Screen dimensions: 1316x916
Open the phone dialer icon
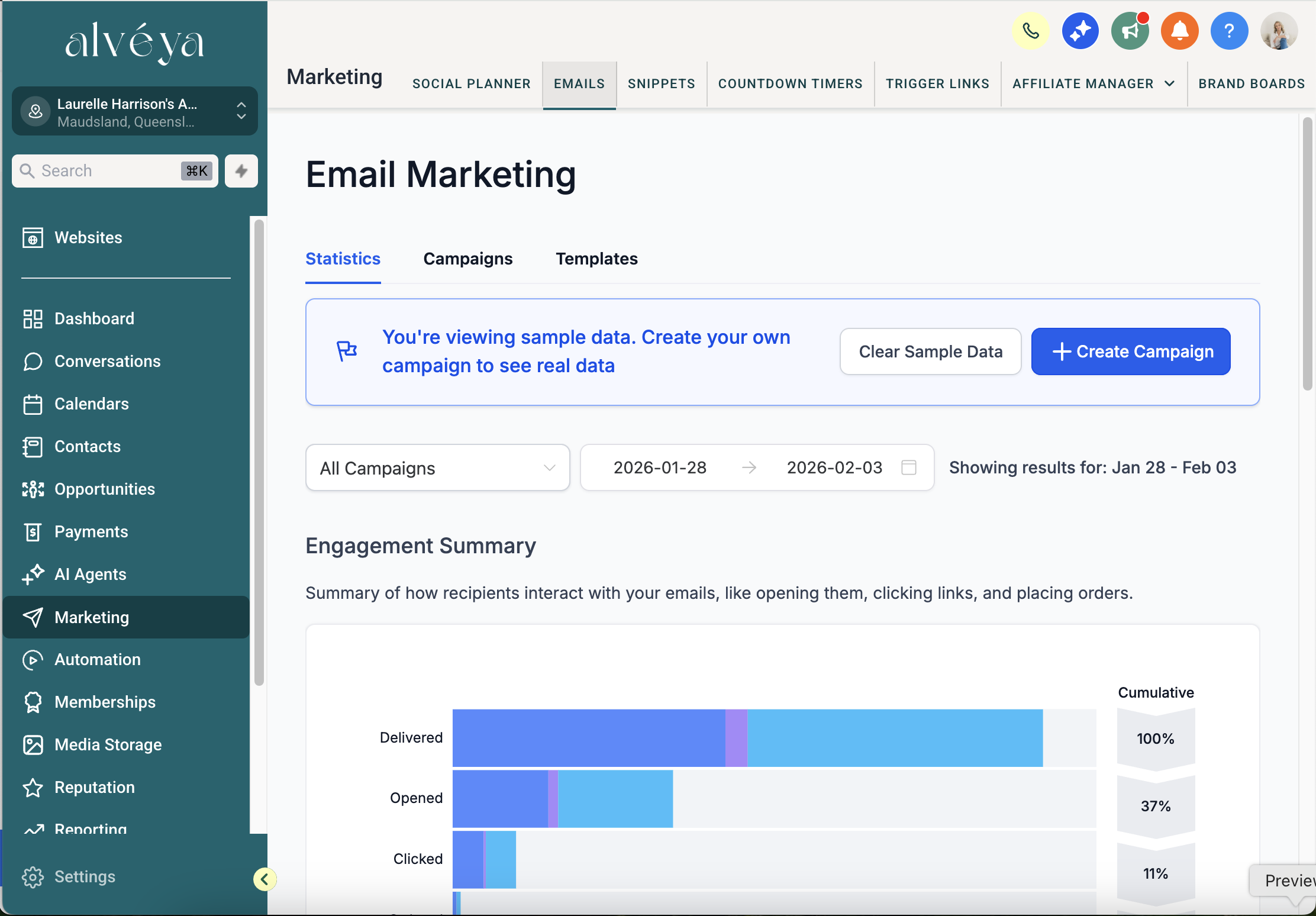(1030, 31)
